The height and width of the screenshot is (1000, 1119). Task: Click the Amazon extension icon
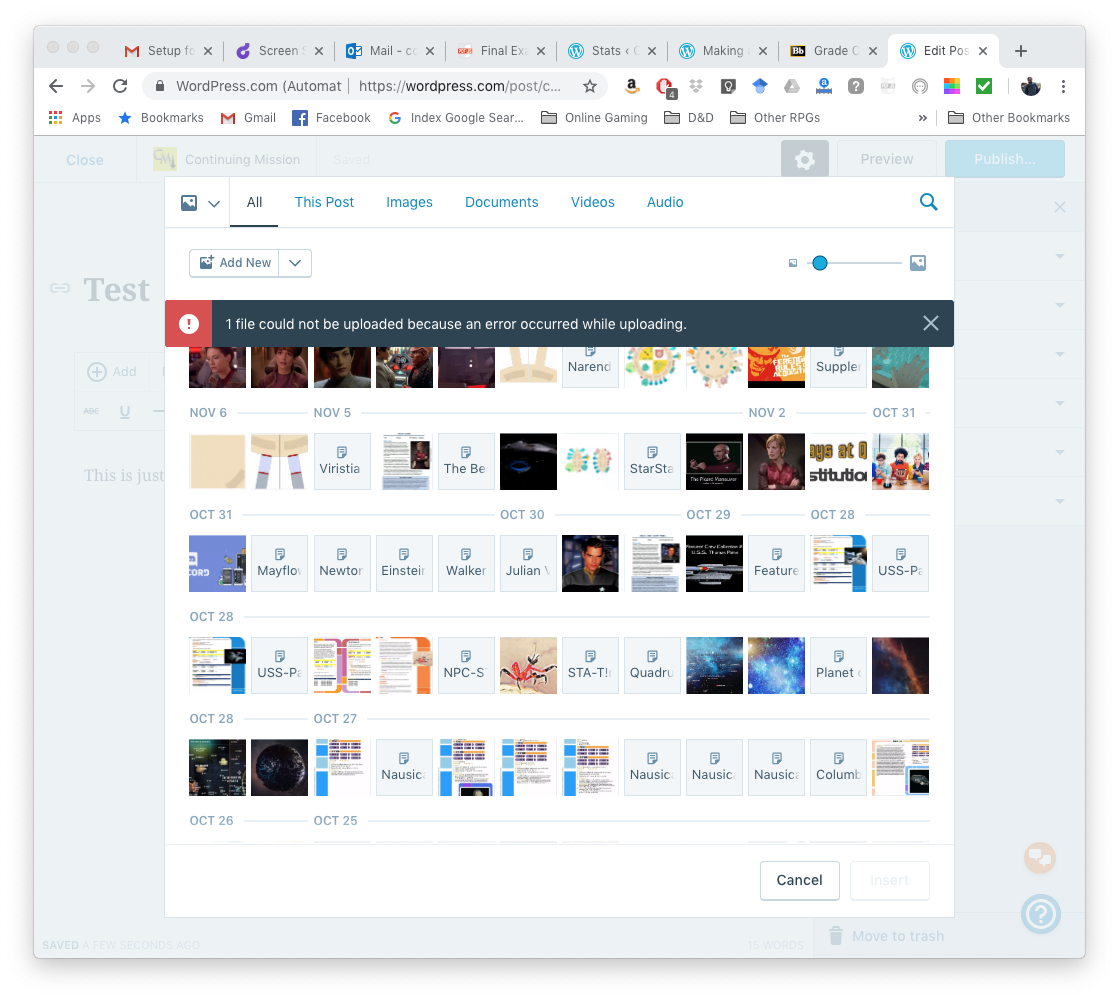point(632,86)
